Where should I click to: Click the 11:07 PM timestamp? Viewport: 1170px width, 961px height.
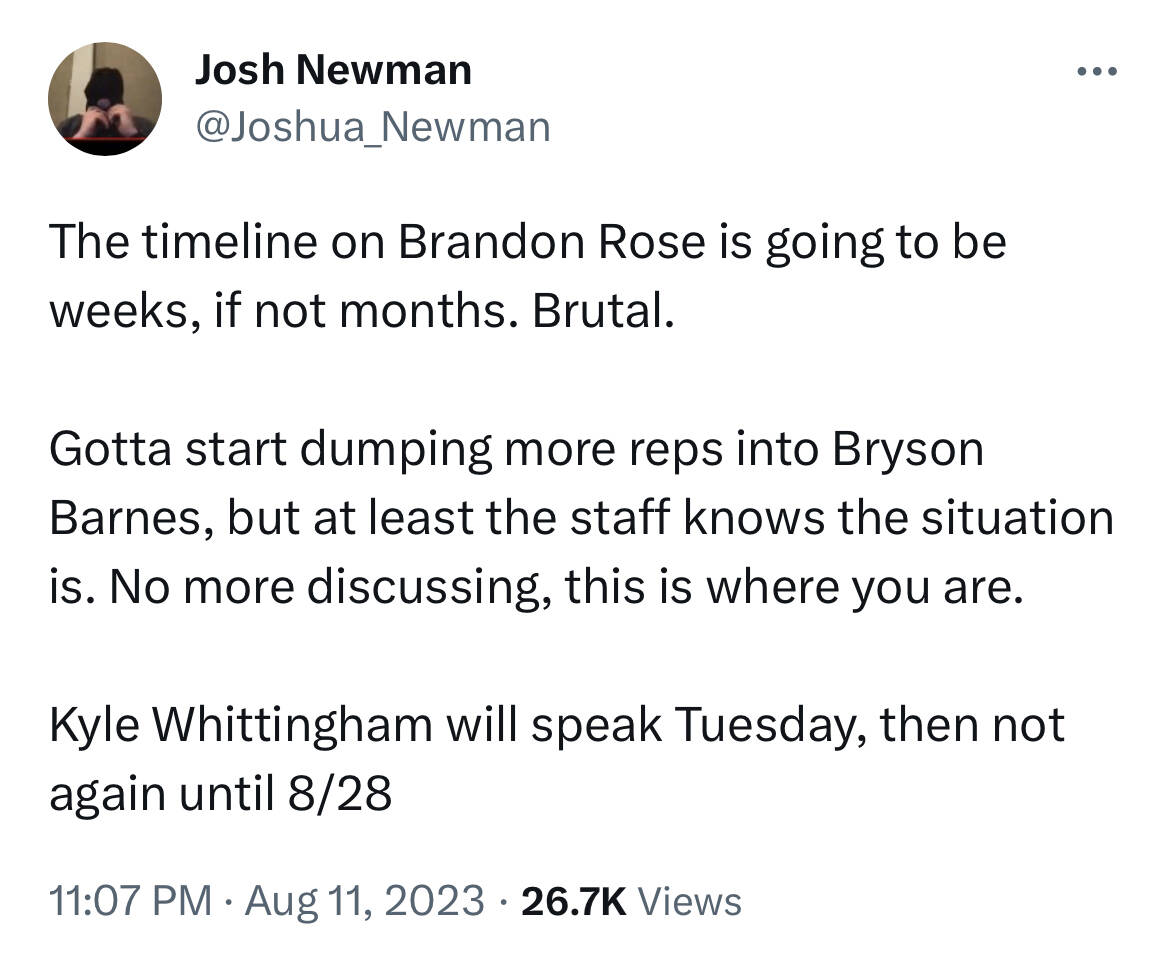pos(131,900)
